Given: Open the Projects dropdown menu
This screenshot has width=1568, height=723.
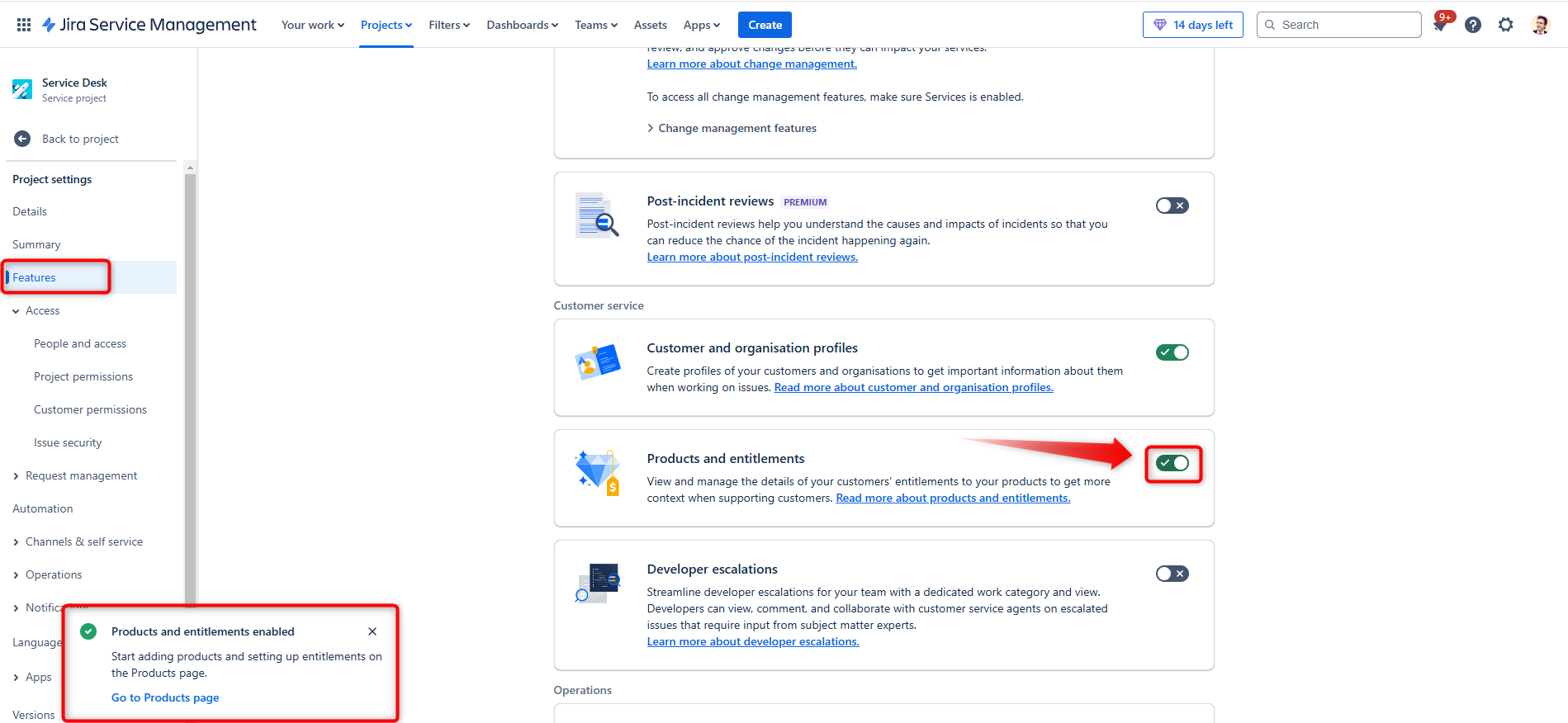Looking at the screenshot, I should coord(386,25).
